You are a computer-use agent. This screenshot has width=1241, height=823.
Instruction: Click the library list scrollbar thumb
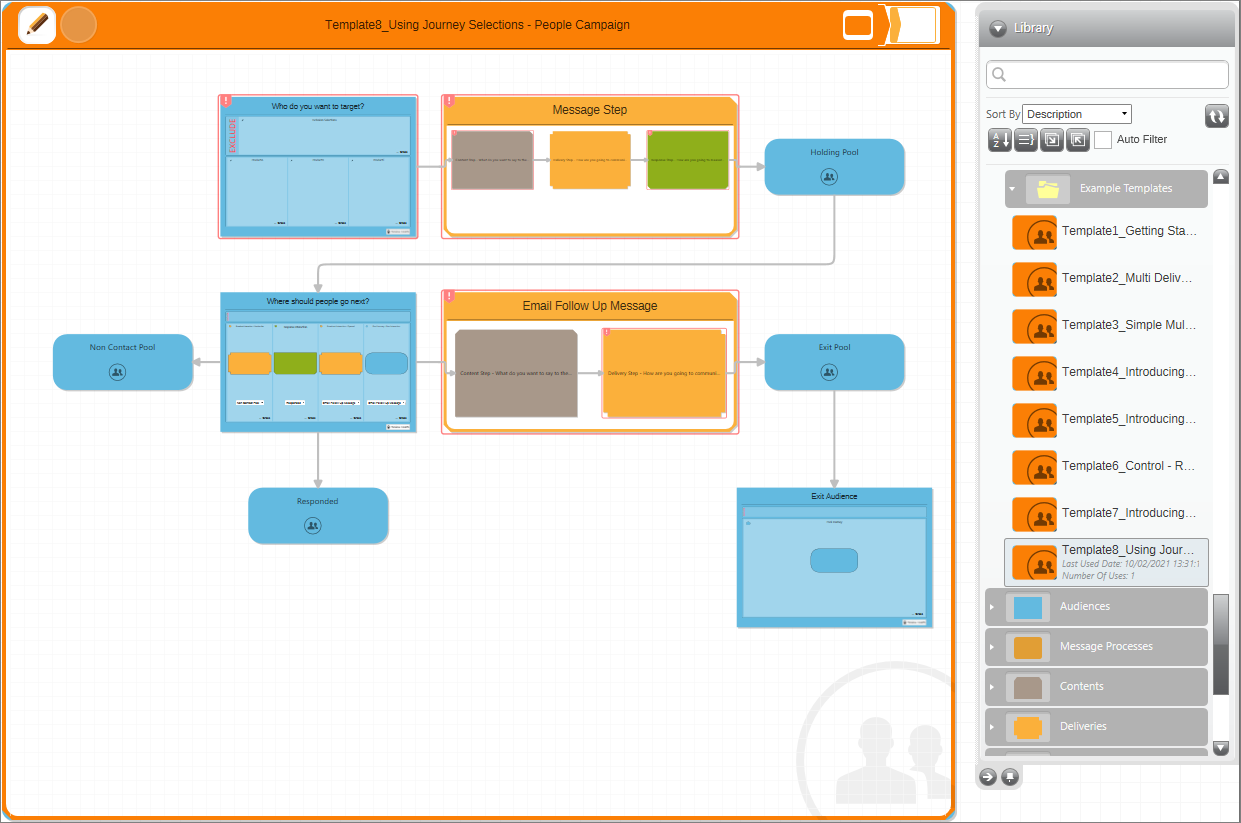coord(1220,644)
